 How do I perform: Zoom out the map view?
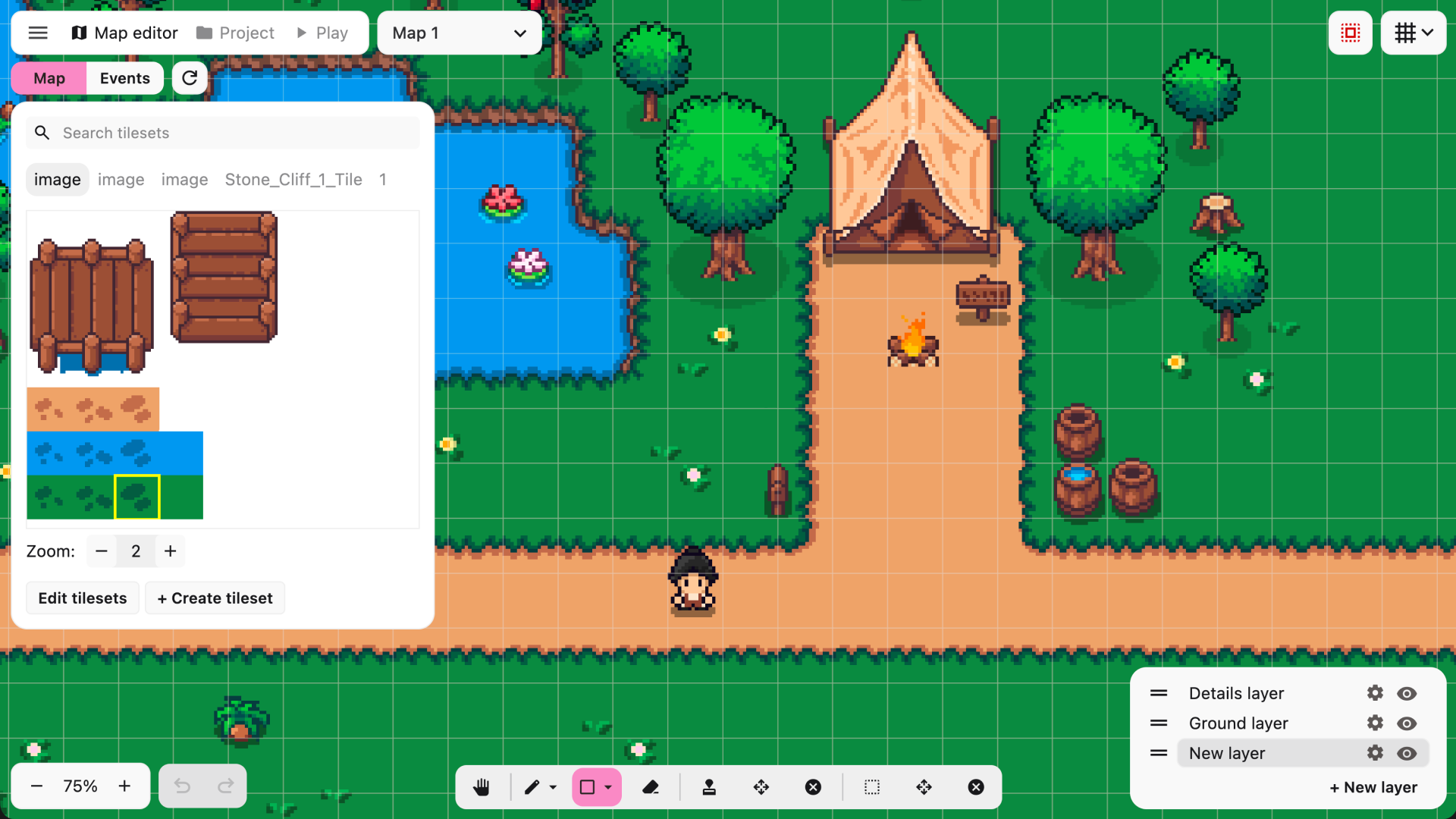point(36,786)
